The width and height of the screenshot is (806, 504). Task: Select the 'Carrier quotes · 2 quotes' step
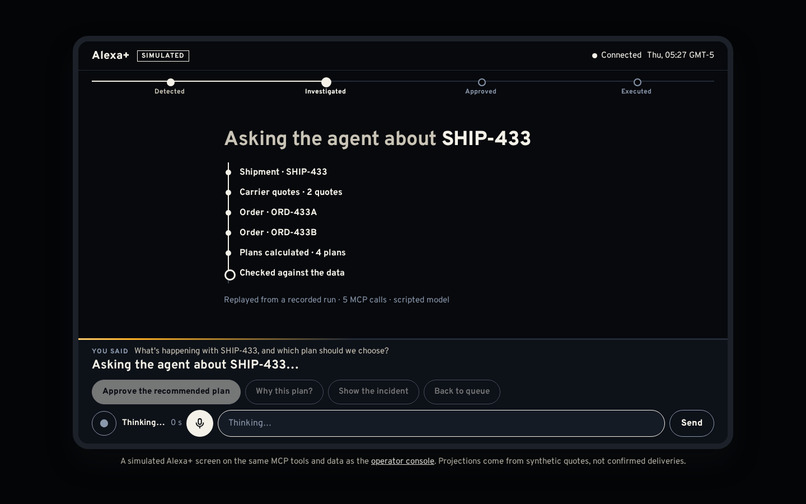point(290,192)
